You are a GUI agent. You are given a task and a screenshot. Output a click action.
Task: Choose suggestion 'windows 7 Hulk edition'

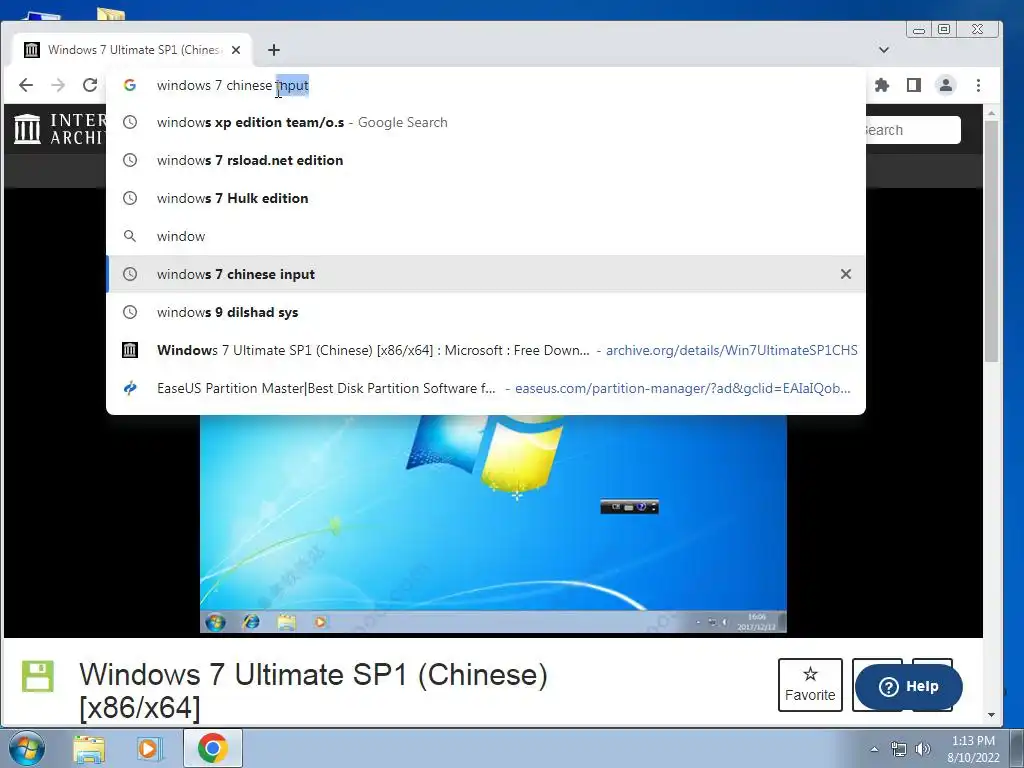coord(486,198)
